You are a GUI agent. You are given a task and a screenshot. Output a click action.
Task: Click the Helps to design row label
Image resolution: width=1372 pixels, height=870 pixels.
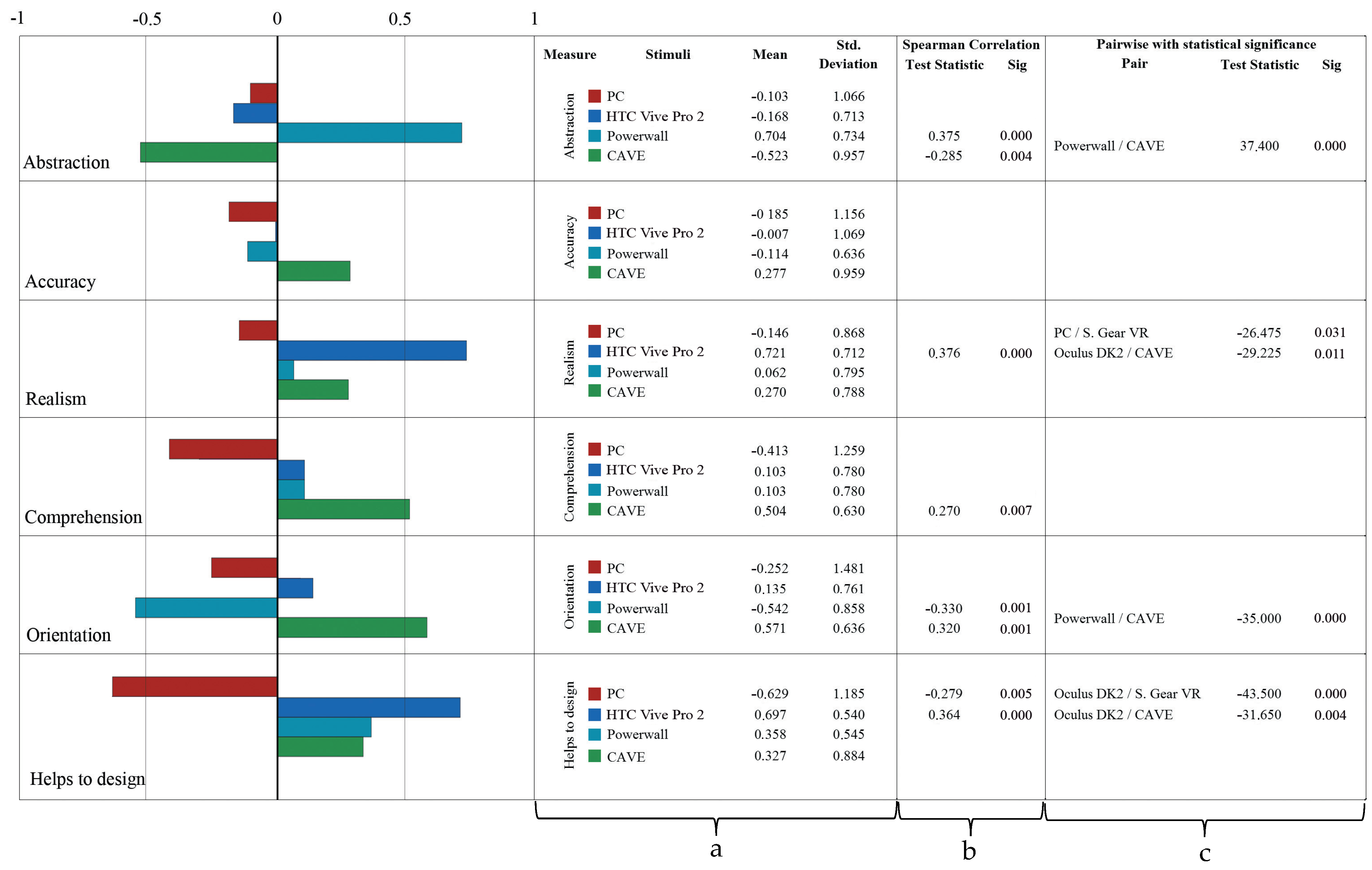pyautogui.click(x=87, y=778)
